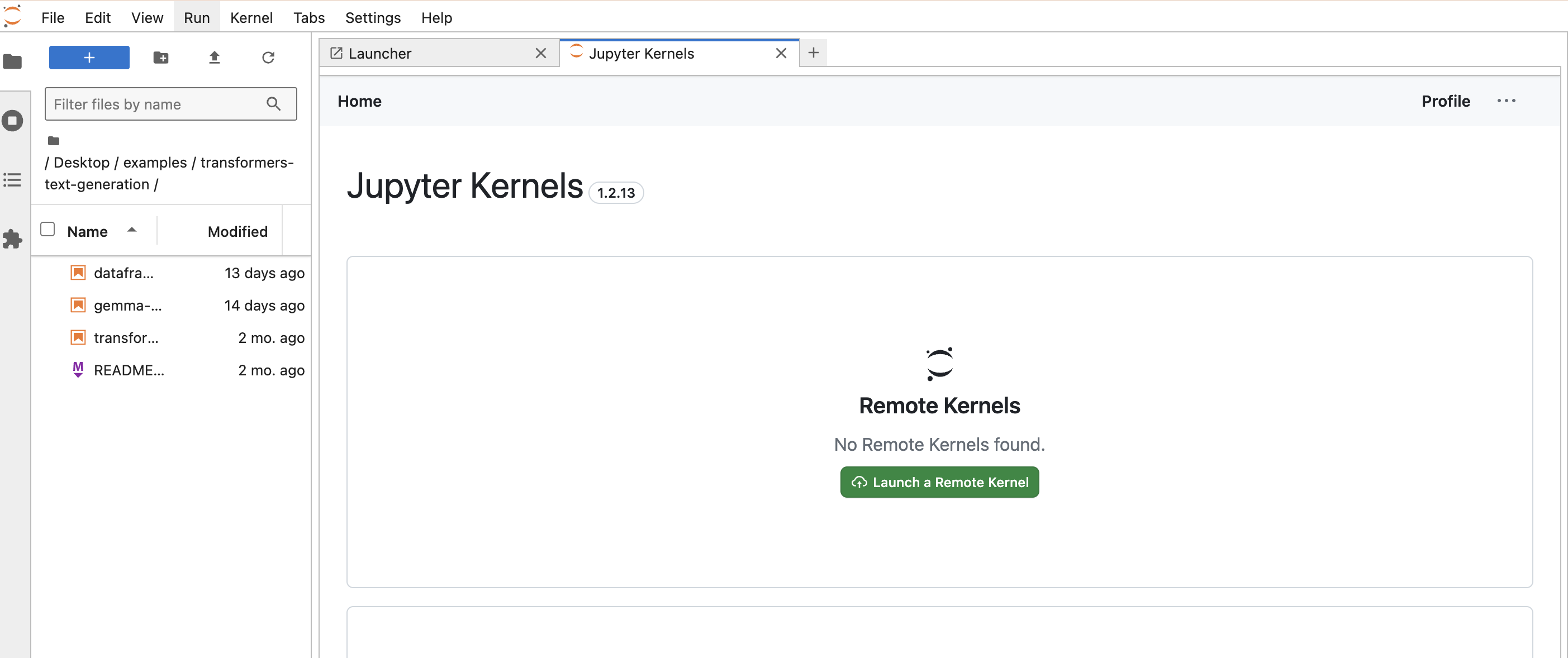
Task: Click the Home link in kernels header
Action: coord(360,101)
